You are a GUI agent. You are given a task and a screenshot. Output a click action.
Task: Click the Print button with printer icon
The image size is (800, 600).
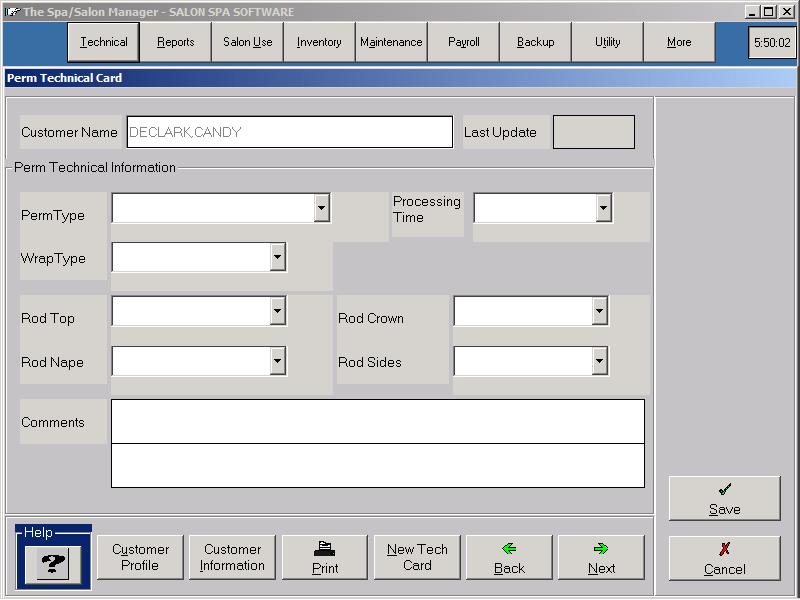click(325, 558)
